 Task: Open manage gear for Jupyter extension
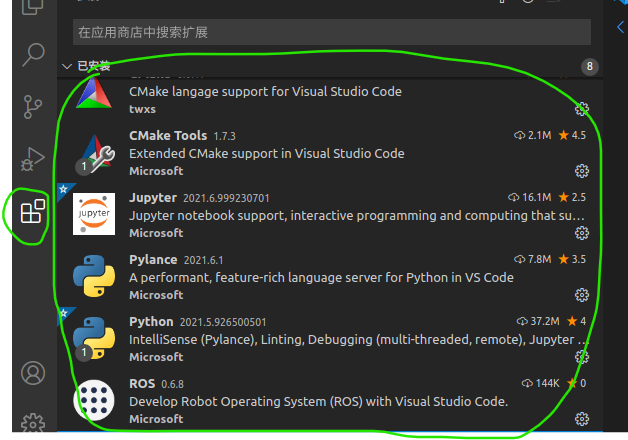pos(582,233)
